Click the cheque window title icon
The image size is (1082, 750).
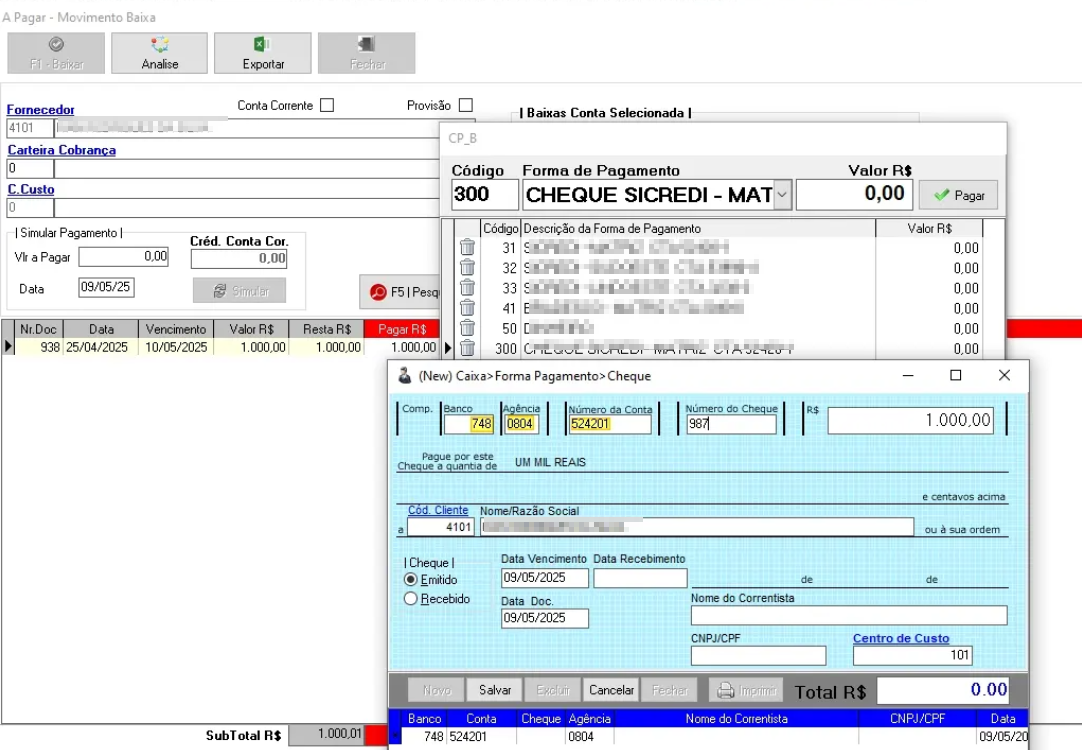405,375
